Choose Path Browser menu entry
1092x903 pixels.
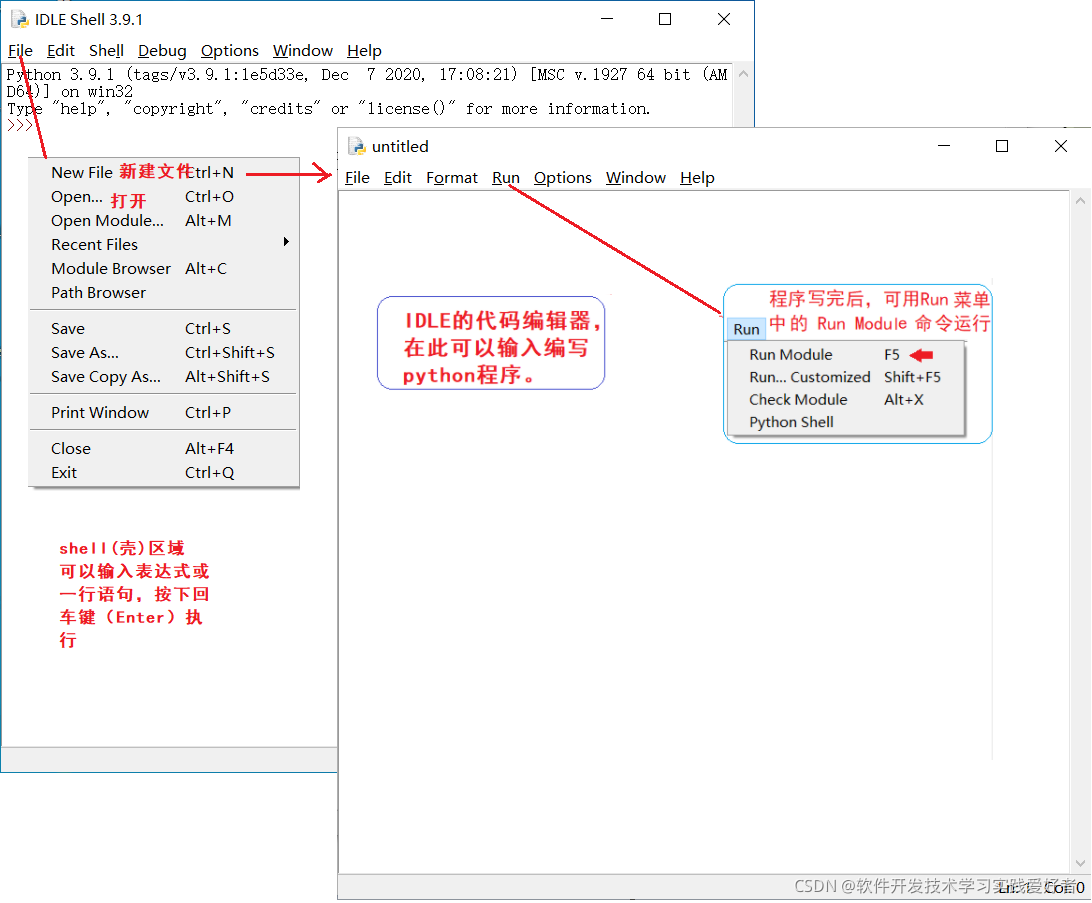click(x=164, y=293)
